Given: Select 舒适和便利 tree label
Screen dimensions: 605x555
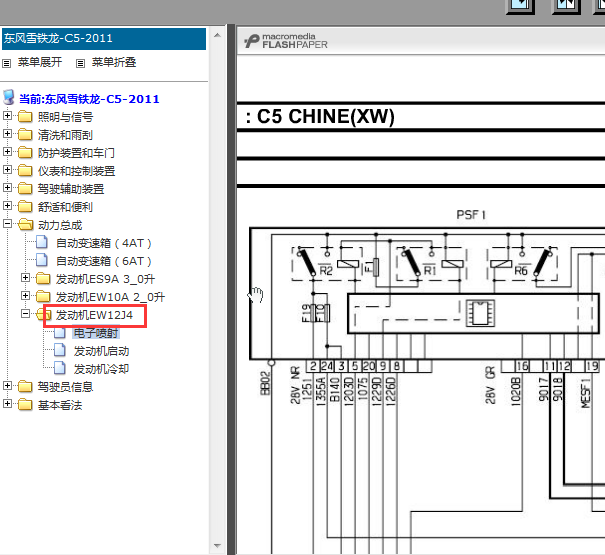Looking at the screenshot, I should click(65, 207).
